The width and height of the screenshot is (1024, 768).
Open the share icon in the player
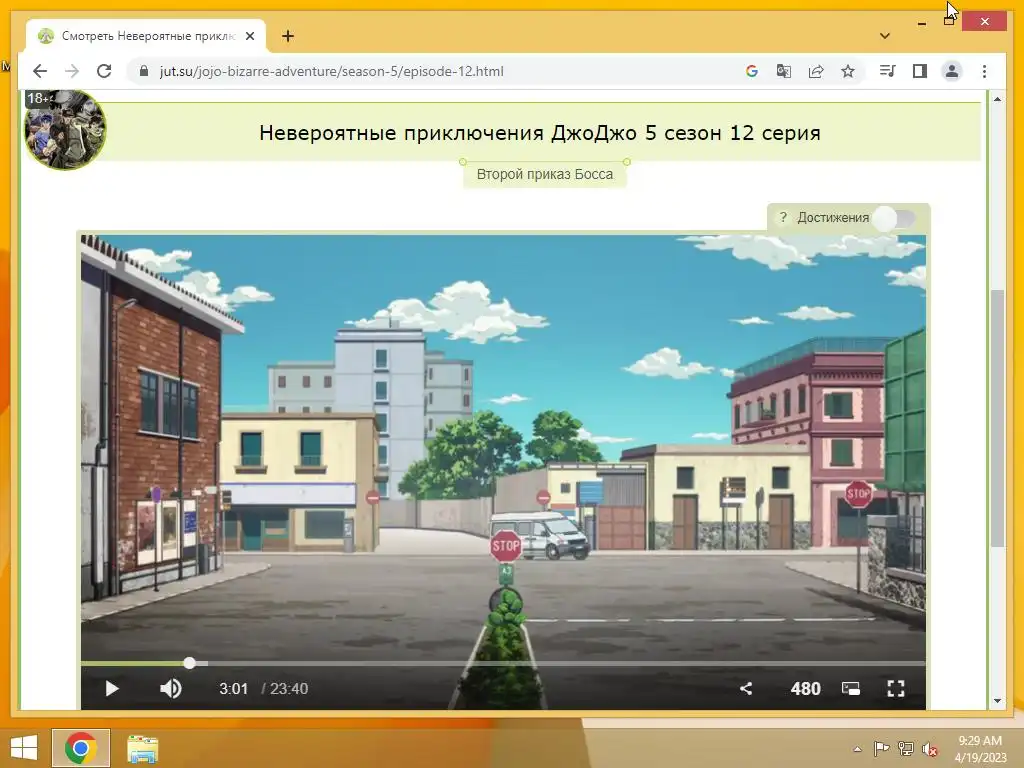click(x=746, y=688)
